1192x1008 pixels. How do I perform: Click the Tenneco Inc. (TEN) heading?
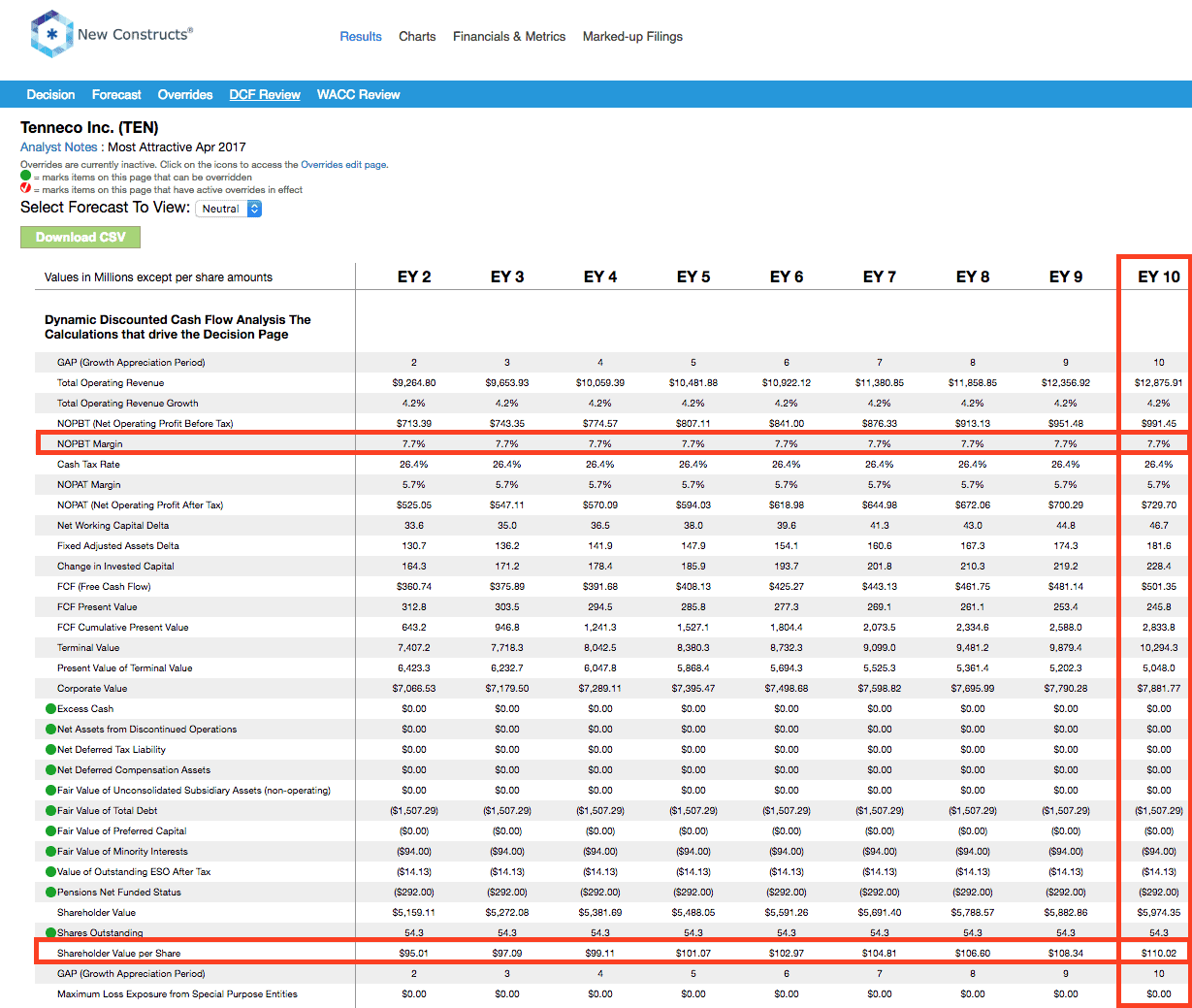89,127
